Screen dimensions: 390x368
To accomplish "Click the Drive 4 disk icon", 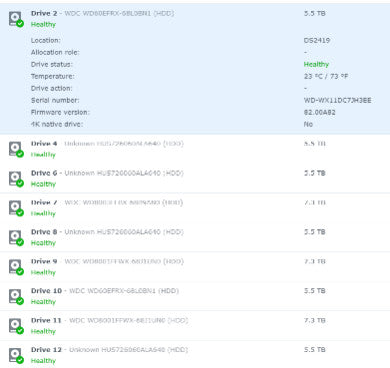I will tap(16, 149).
